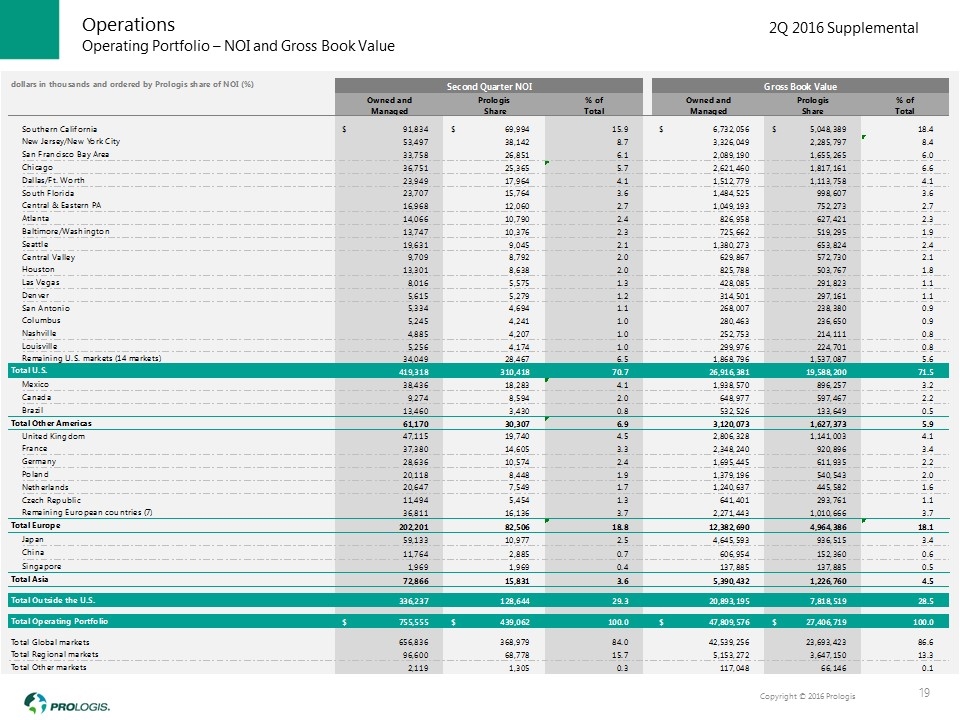Select the Total Europe row label
Viewport: 960px width, 720px height.
point(37,525)
